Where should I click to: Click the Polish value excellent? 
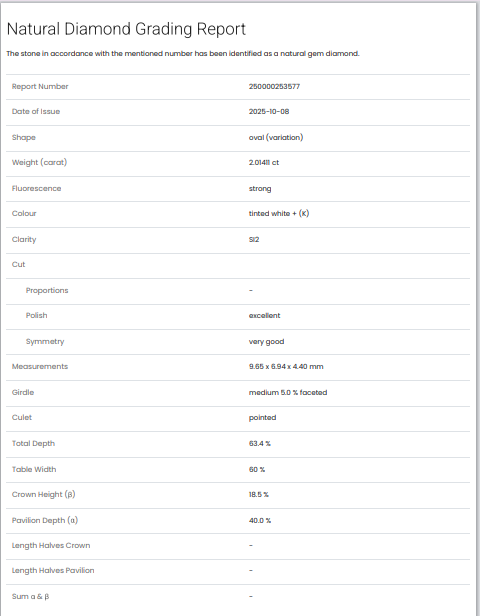coord(264,315)
